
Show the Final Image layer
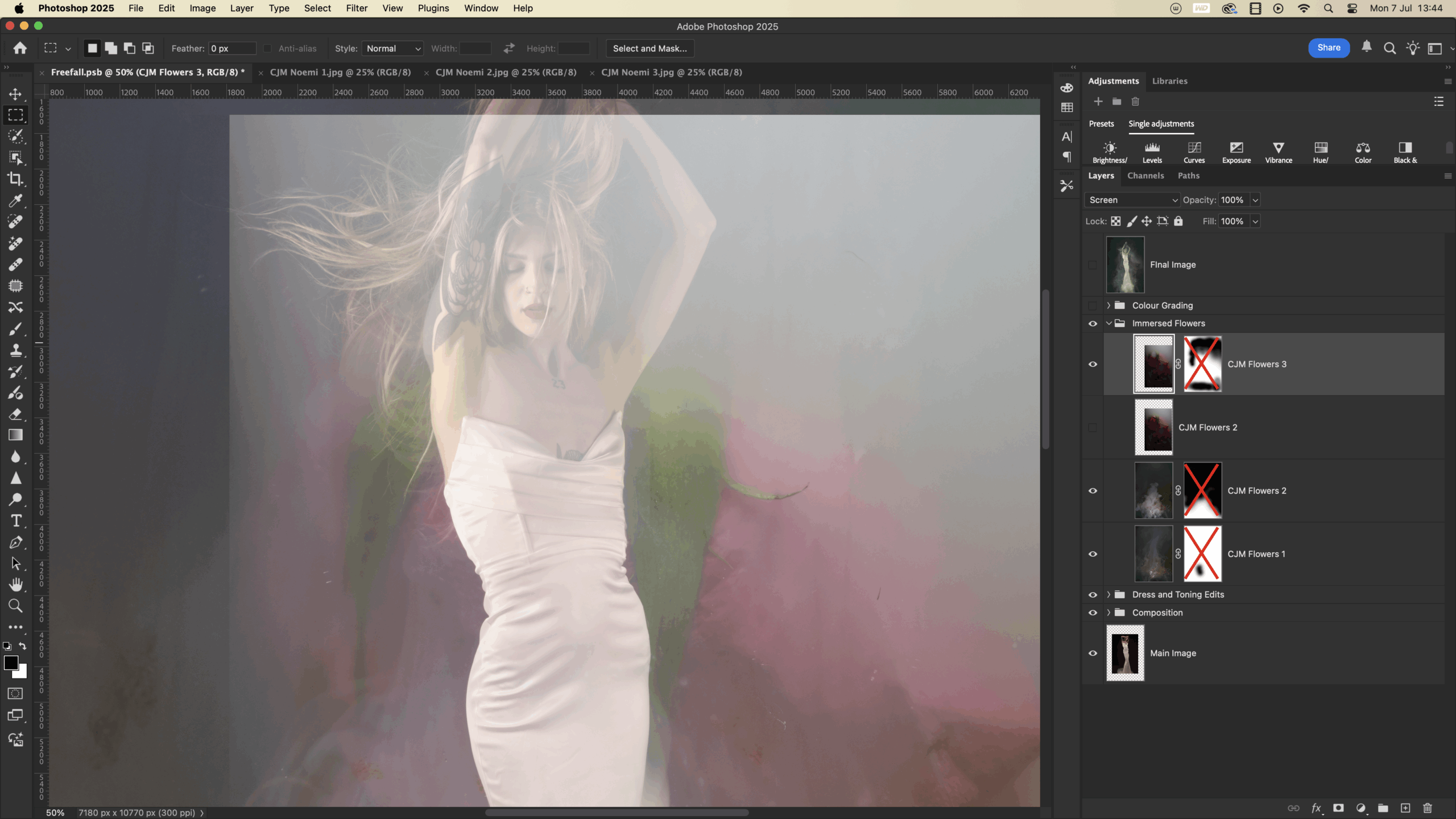(1093, 265)
